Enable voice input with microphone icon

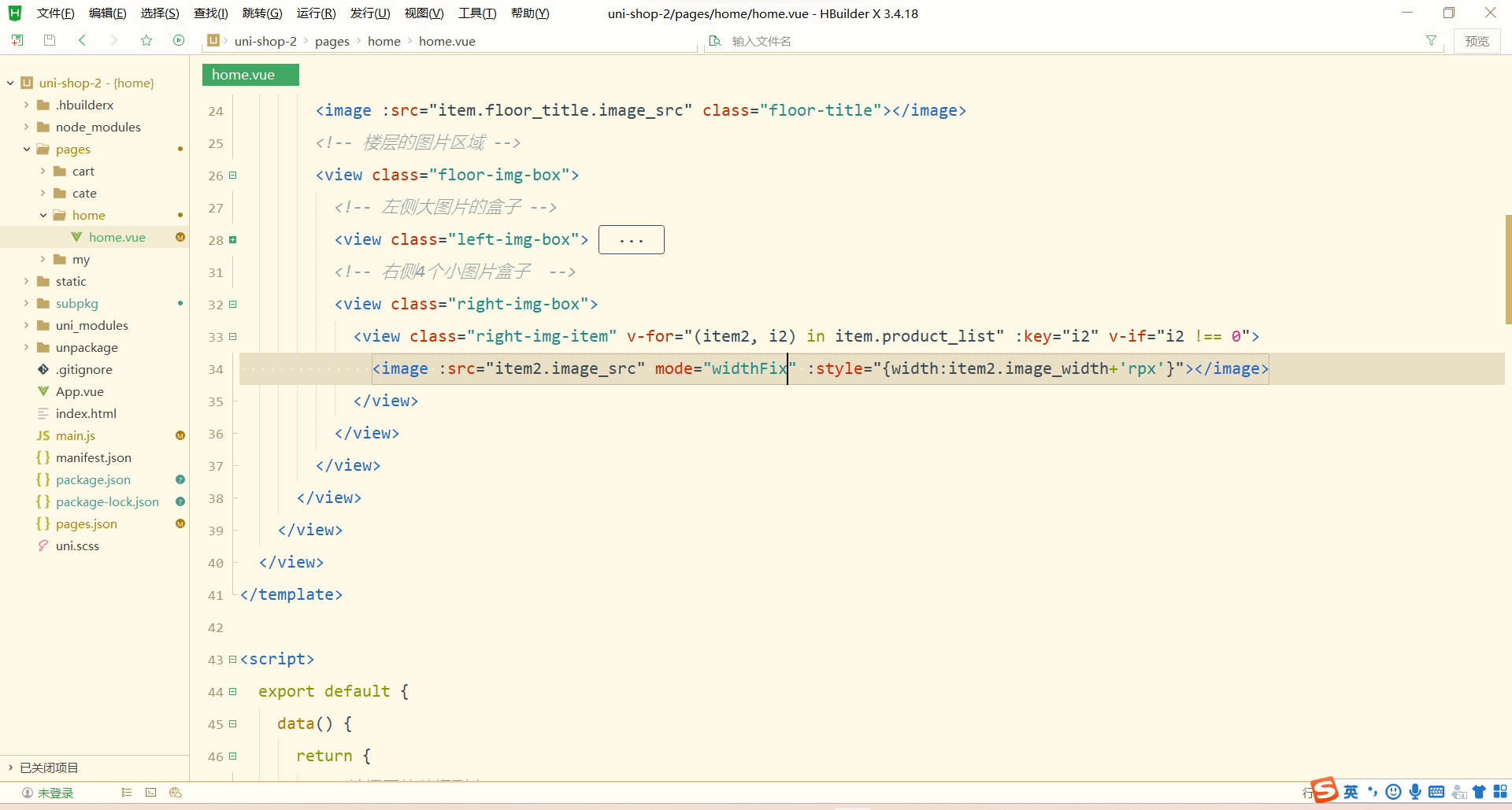pos(1415,792)
